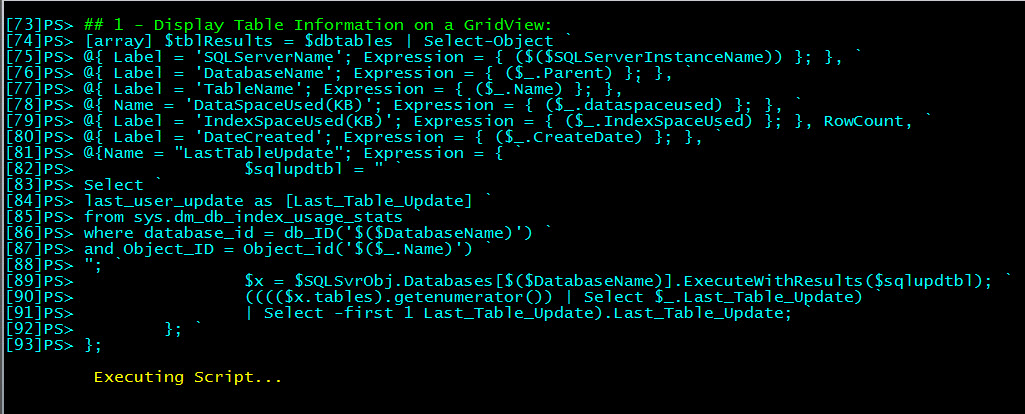Click 'Select-Object' on line 74
The height and width of the screenshot is (414, 1025).
488,41
